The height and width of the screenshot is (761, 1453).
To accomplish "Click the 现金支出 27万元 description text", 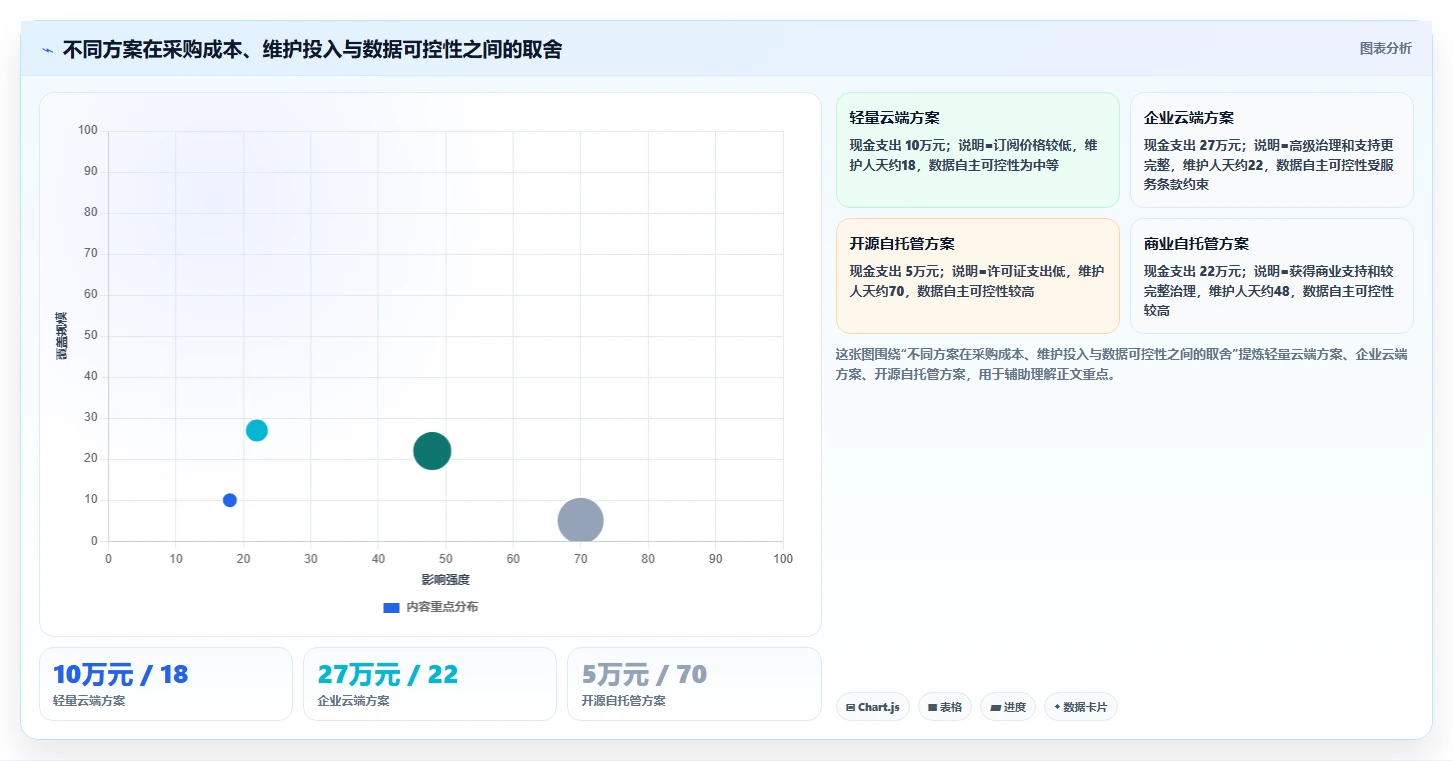I will point(1271,165).
